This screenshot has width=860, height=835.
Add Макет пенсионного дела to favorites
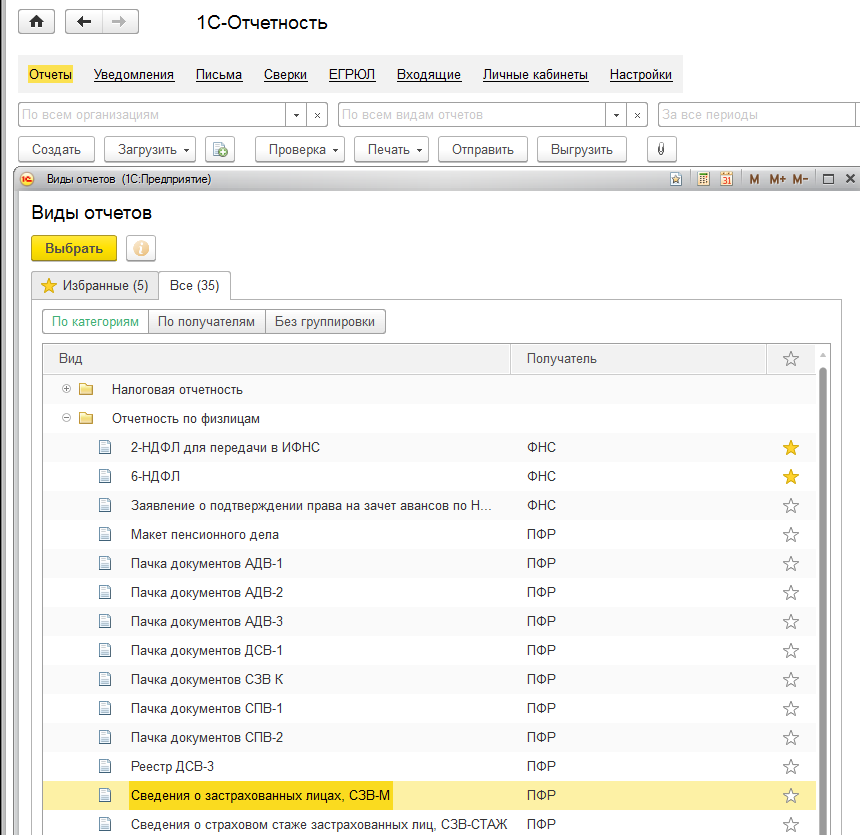[791, 535]
